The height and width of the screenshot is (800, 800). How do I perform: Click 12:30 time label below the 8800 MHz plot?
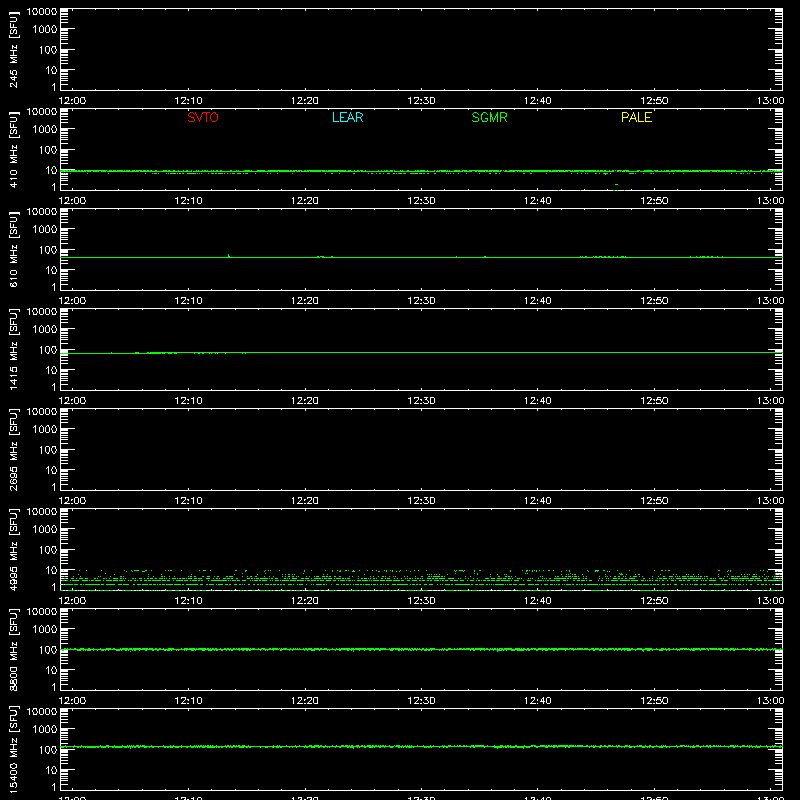point(421,701)
